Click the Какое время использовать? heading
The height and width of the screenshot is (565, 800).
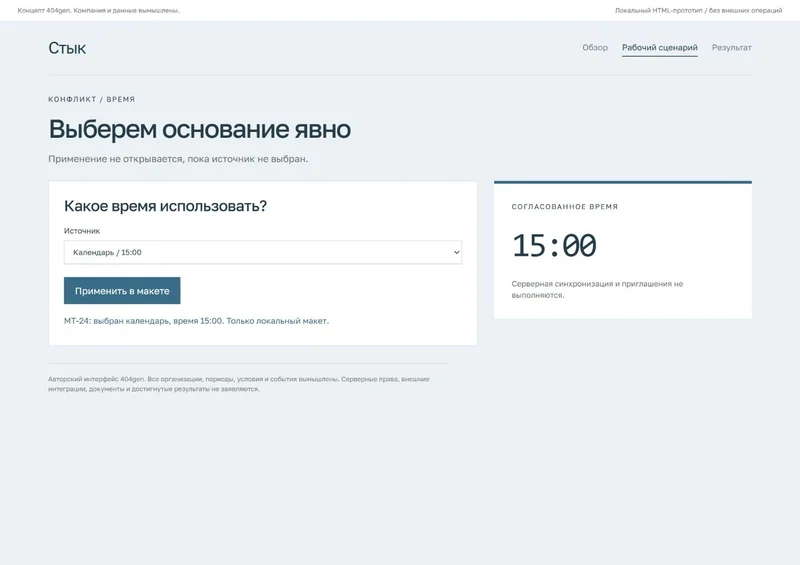point(165,206)
